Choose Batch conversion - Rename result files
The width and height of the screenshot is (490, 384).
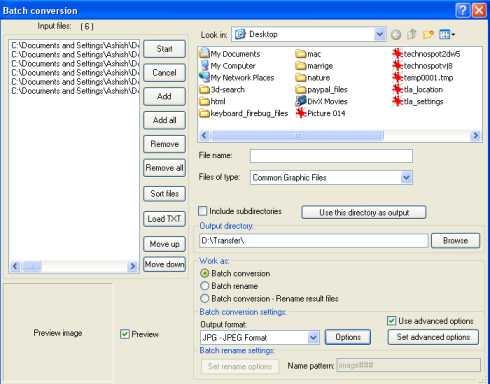coord(205,299)
